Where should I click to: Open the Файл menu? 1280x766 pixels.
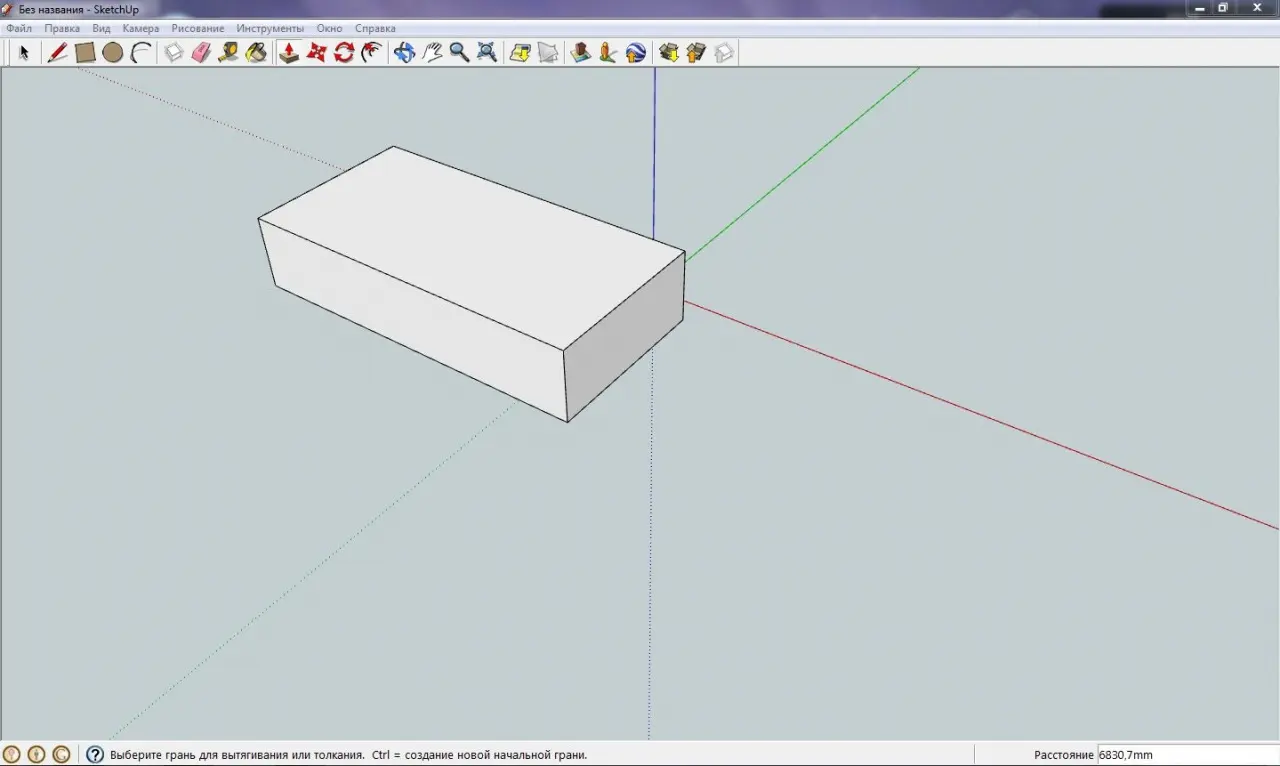click(x=19, y=28)
